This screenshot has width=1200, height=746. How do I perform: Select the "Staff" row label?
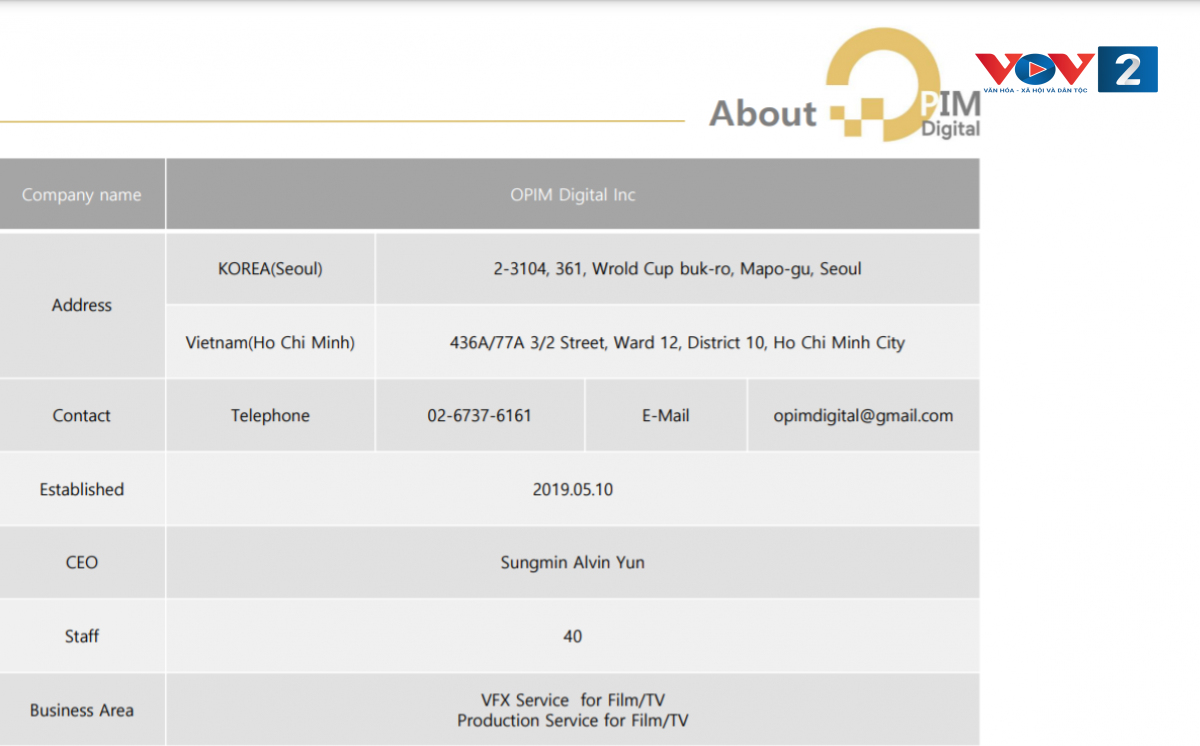pos(82,636)
